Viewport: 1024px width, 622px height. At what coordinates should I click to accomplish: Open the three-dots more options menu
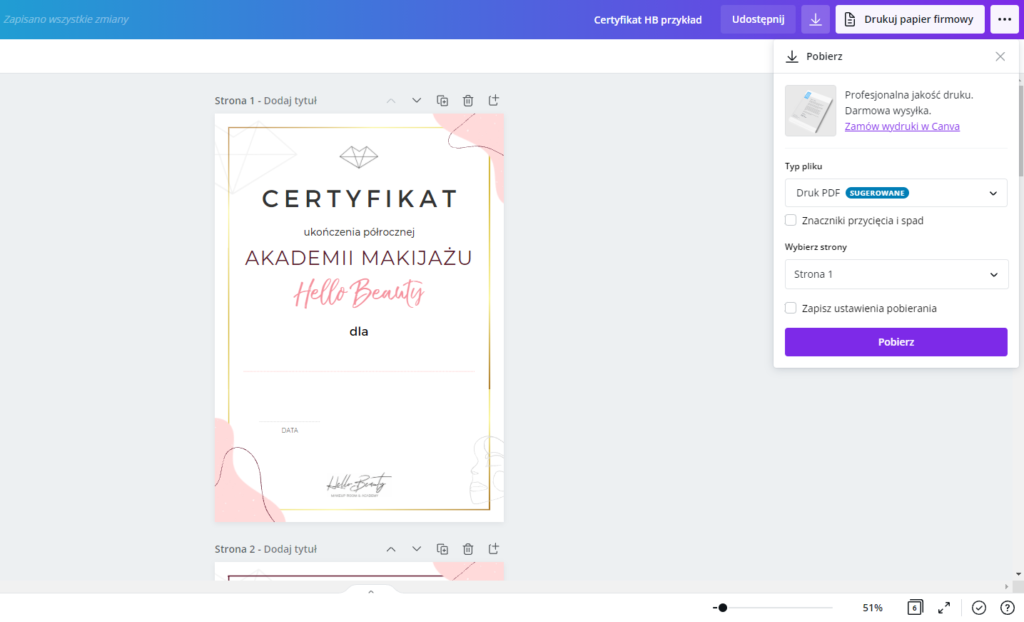pyautogui.click(x=1004, y=20)
